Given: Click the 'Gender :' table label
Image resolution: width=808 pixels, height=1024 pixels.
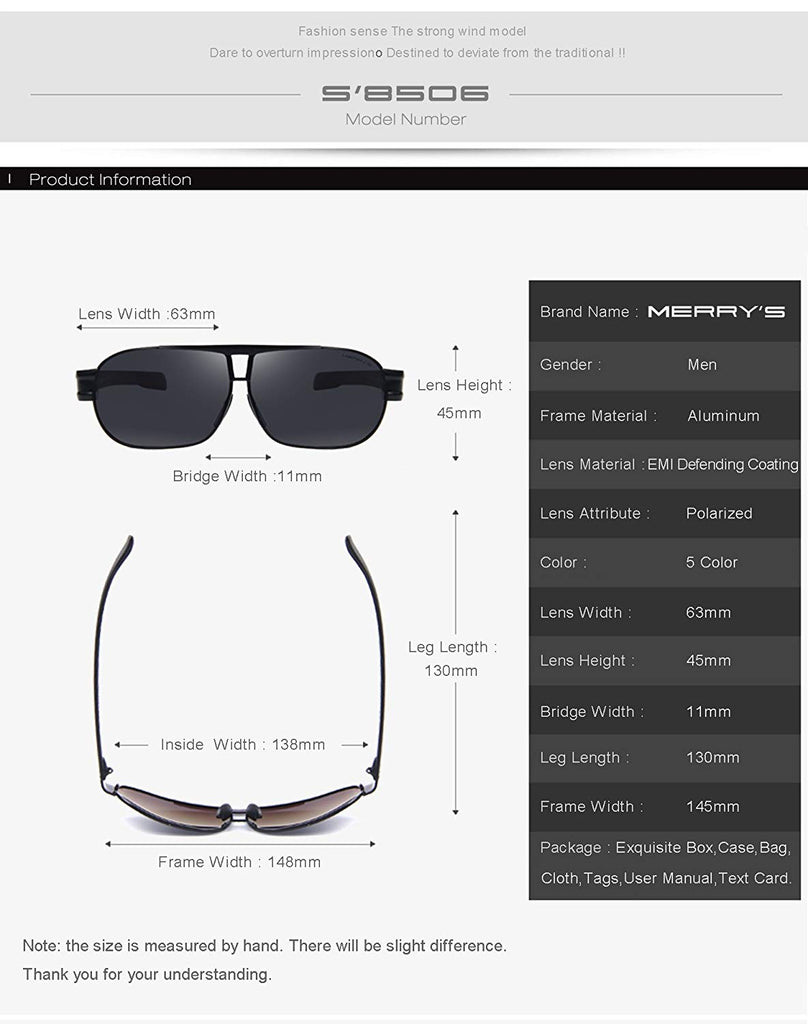Looking at the screenshot, I should pyautogui.click(x=570, y=364).
